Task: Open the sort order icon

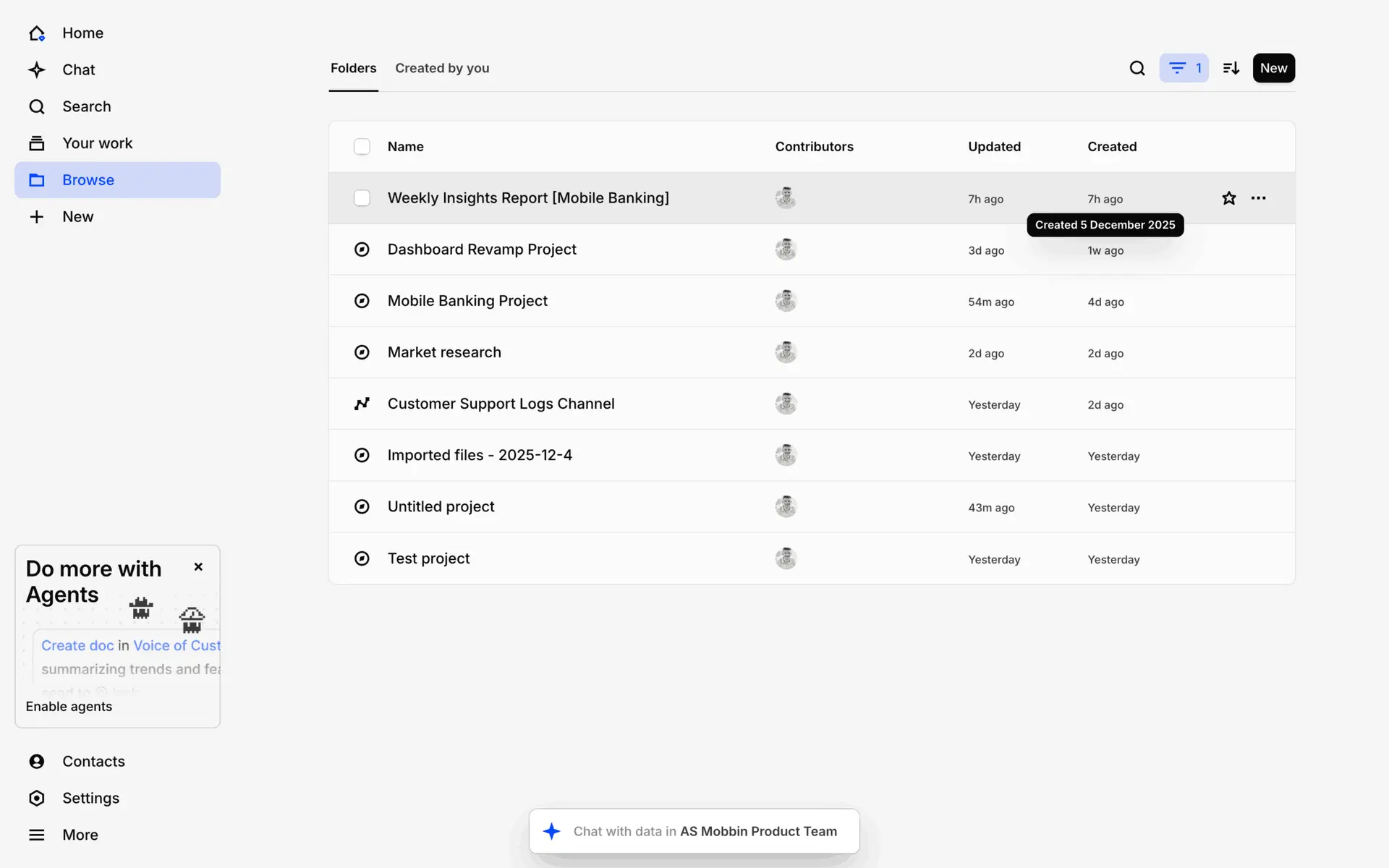Action: tap(1231, 68)
